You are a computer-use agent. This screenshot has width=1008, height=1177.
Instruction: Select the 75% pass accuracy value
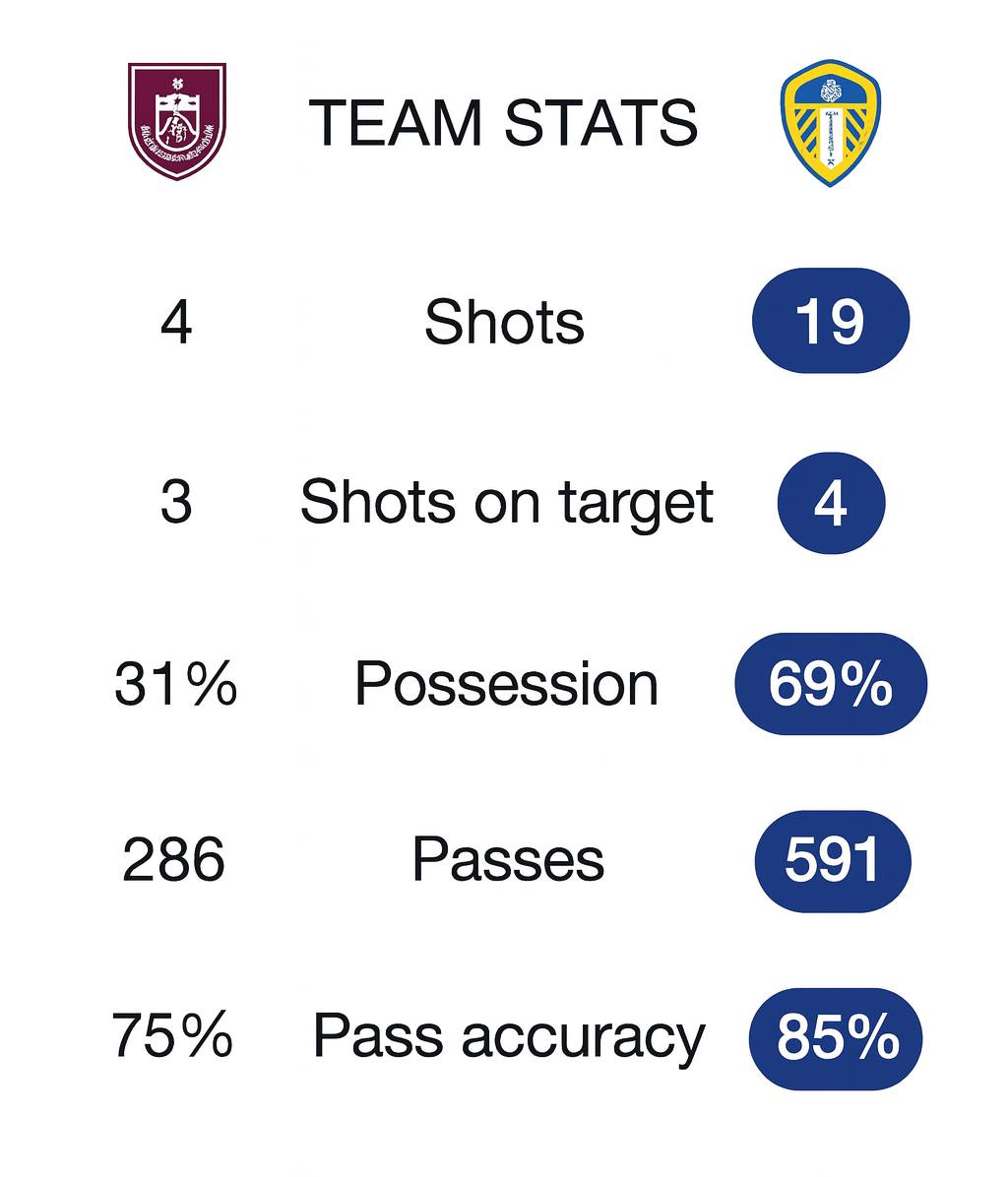172,1035
